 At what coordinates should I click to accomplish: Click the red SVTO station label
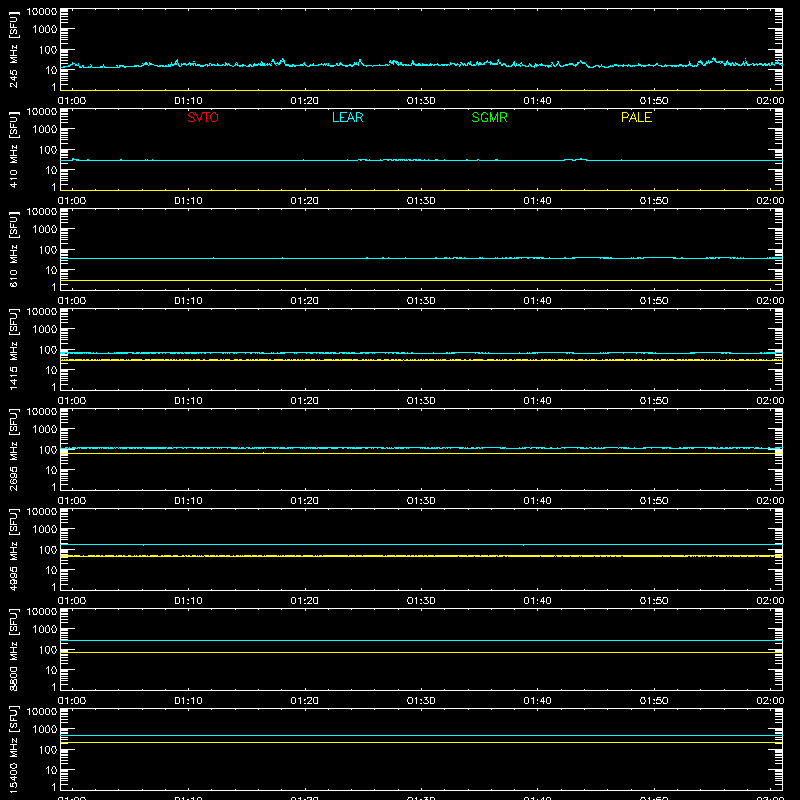[203, 117]
